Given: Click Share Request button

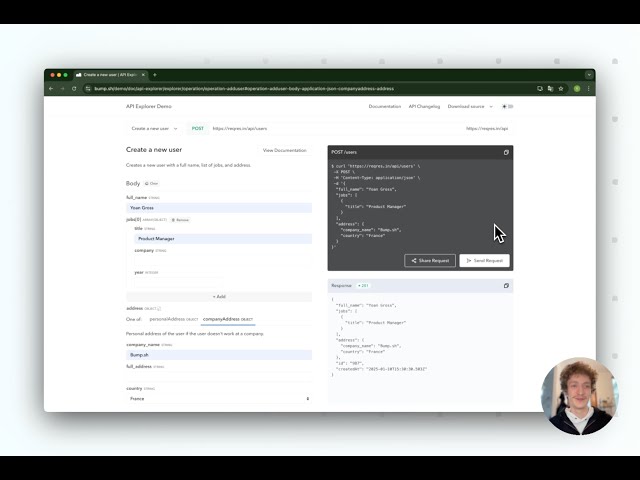Looking at the screenshot, I should click(x=430, y=261).
